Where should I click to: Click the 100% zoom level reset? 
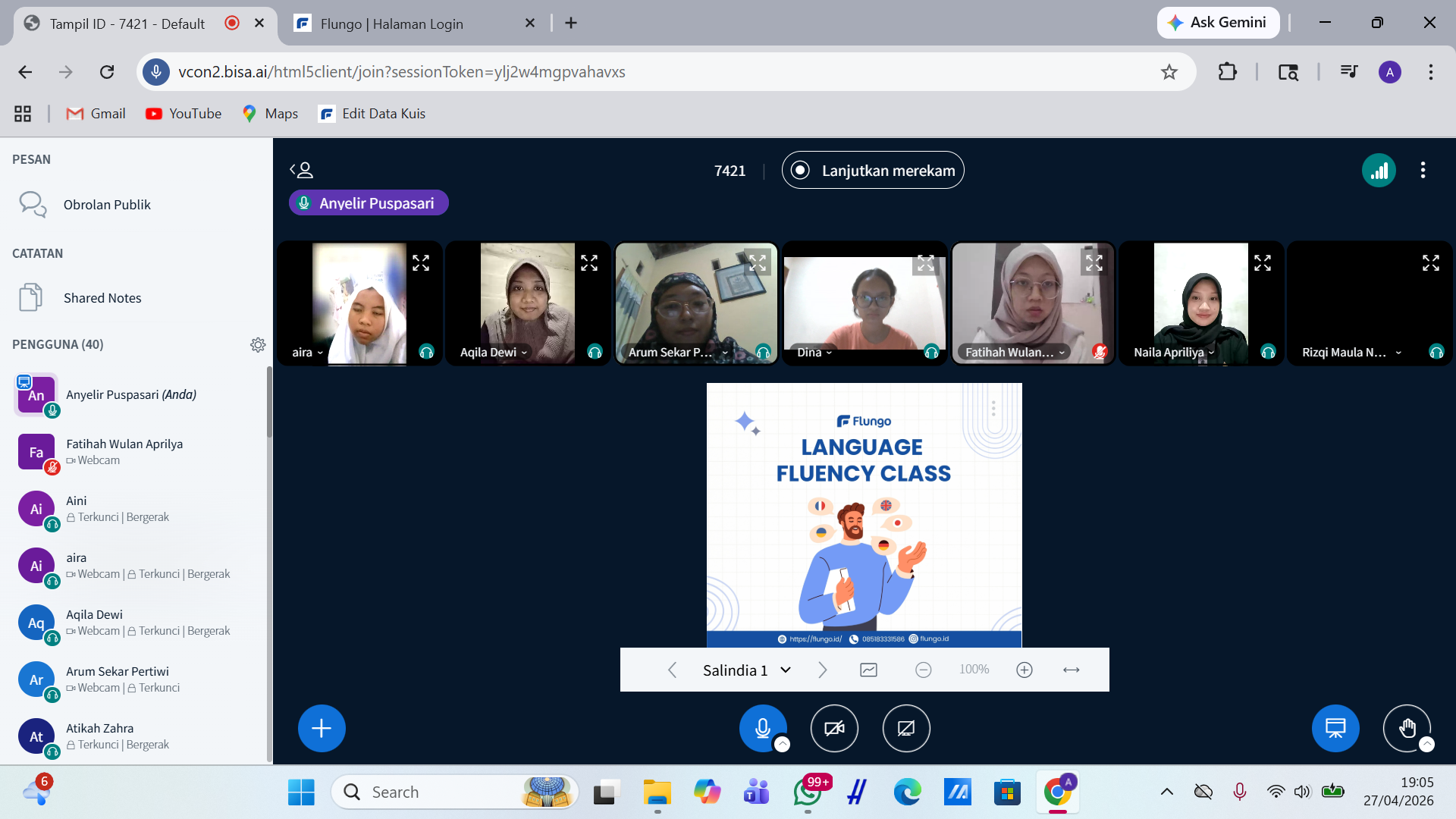click(x=974, y=670)
